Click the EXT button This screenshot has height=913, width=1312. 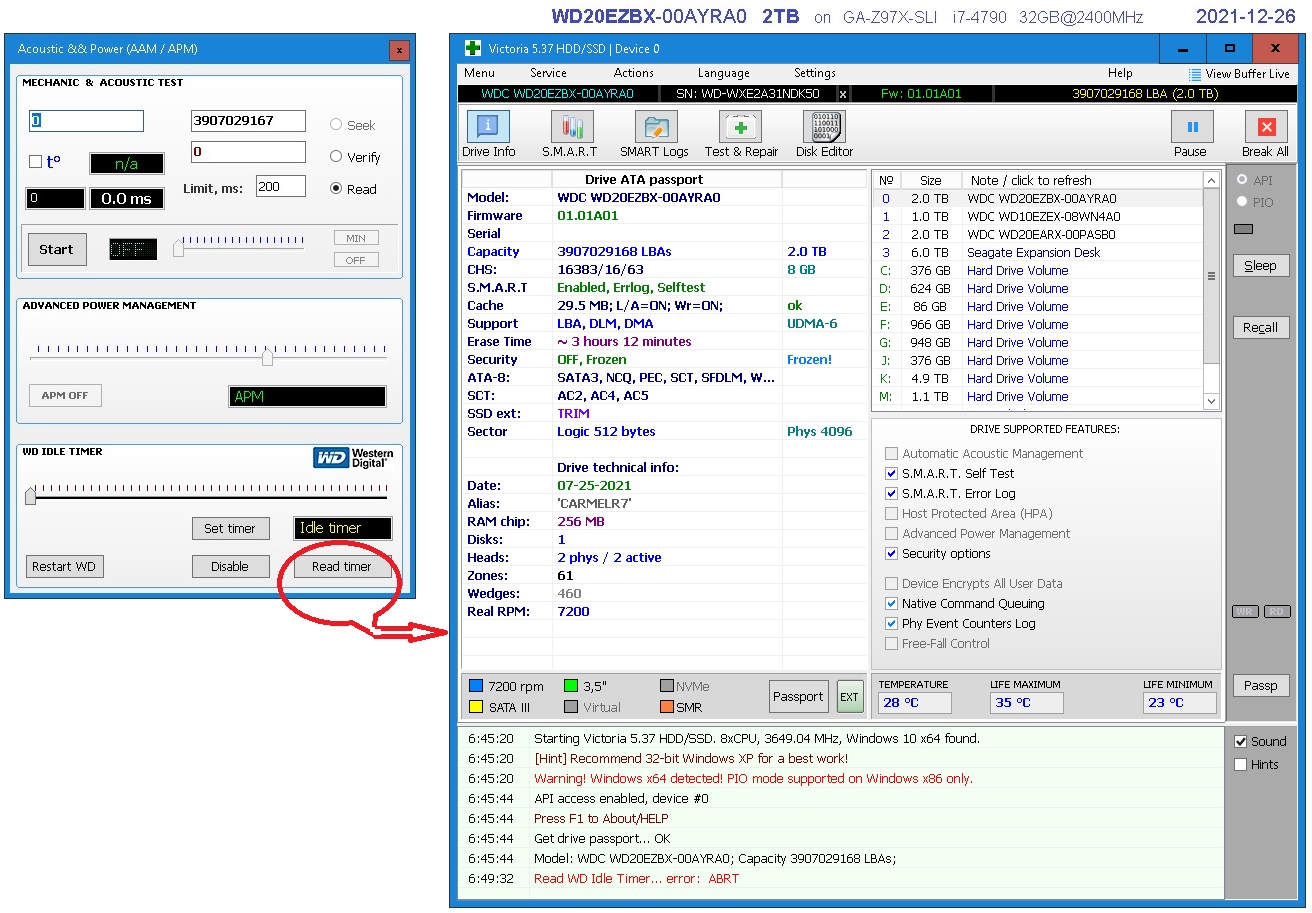click(849, 697)
